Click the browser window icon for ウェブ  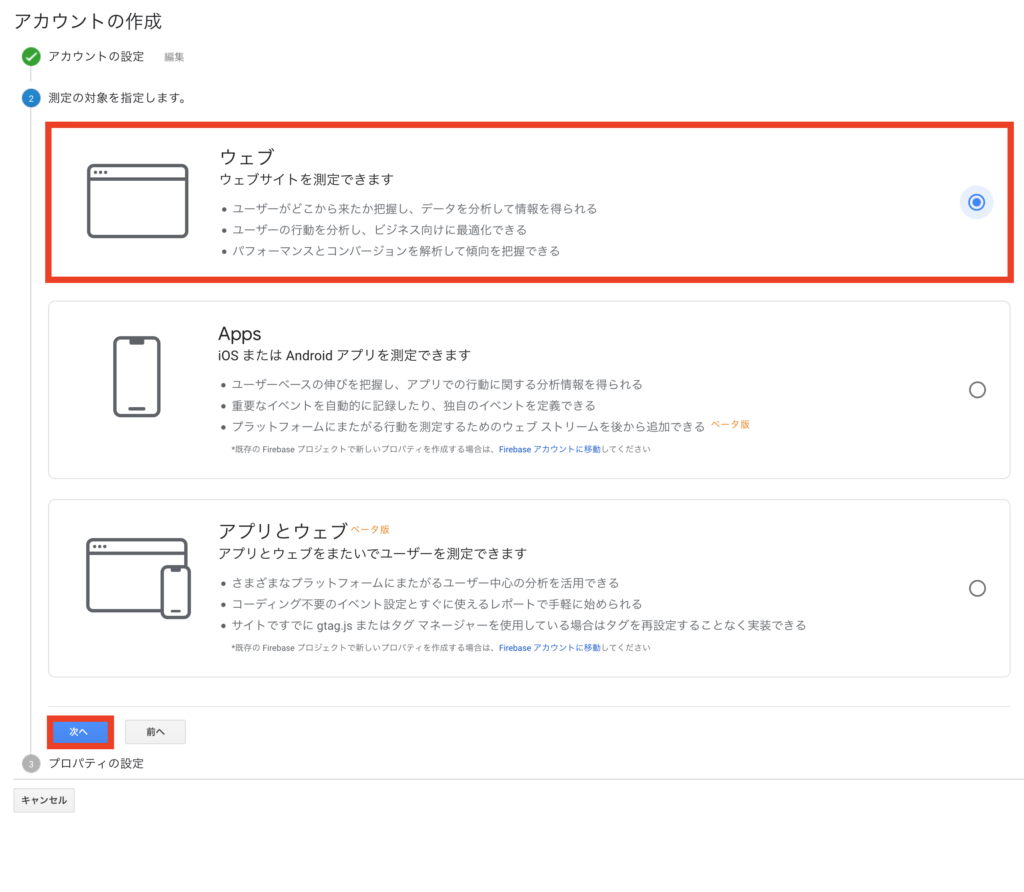[x=138, y=201]
